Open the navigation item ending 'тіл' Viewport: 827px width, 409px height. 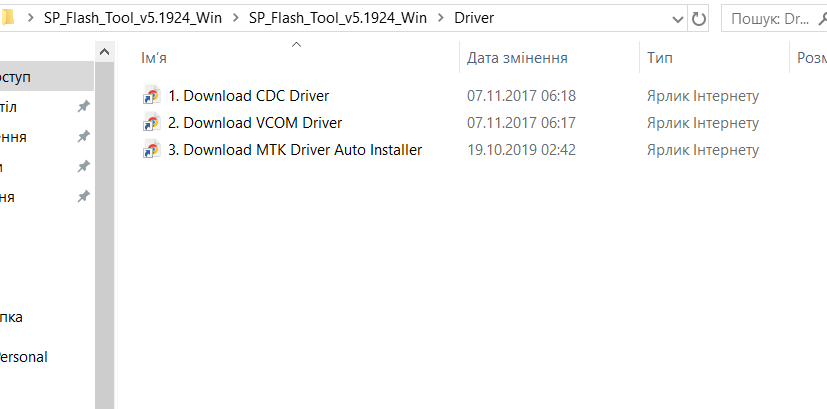[8, 107]
